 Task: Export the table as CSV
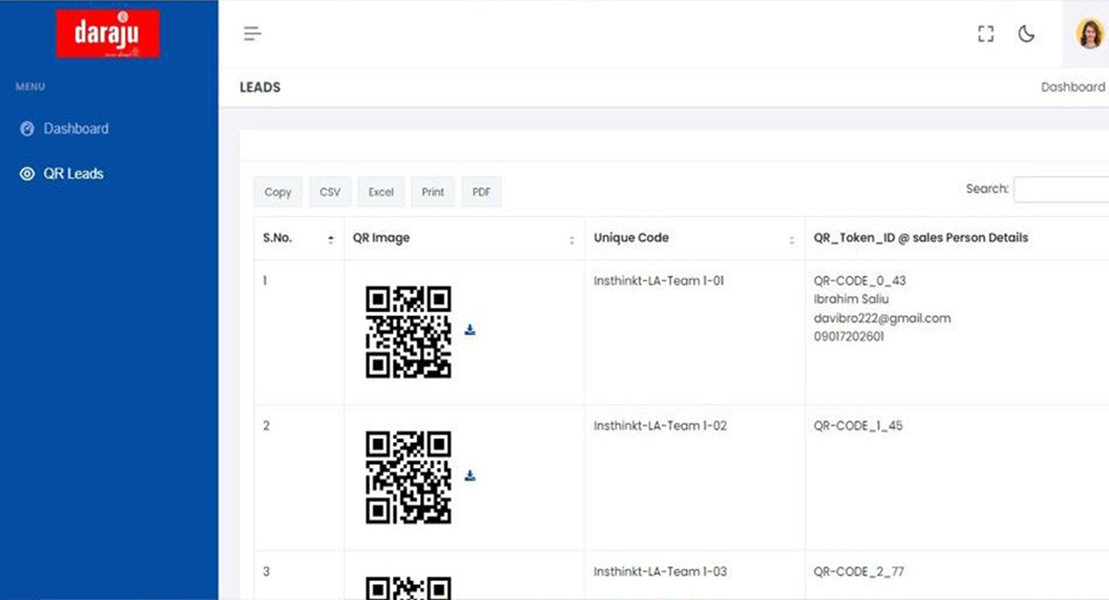point(330,192)
